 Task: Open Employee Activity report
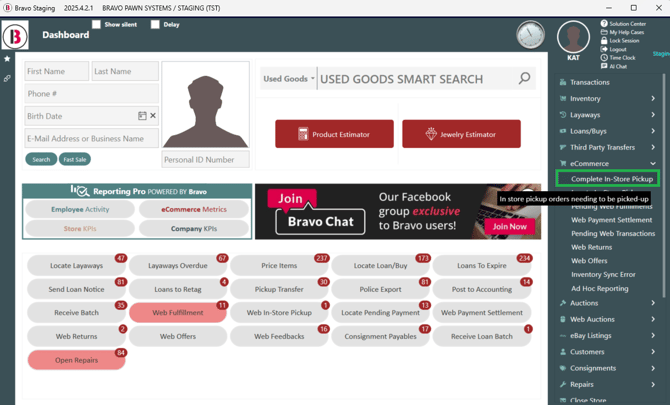pos(80,209)
